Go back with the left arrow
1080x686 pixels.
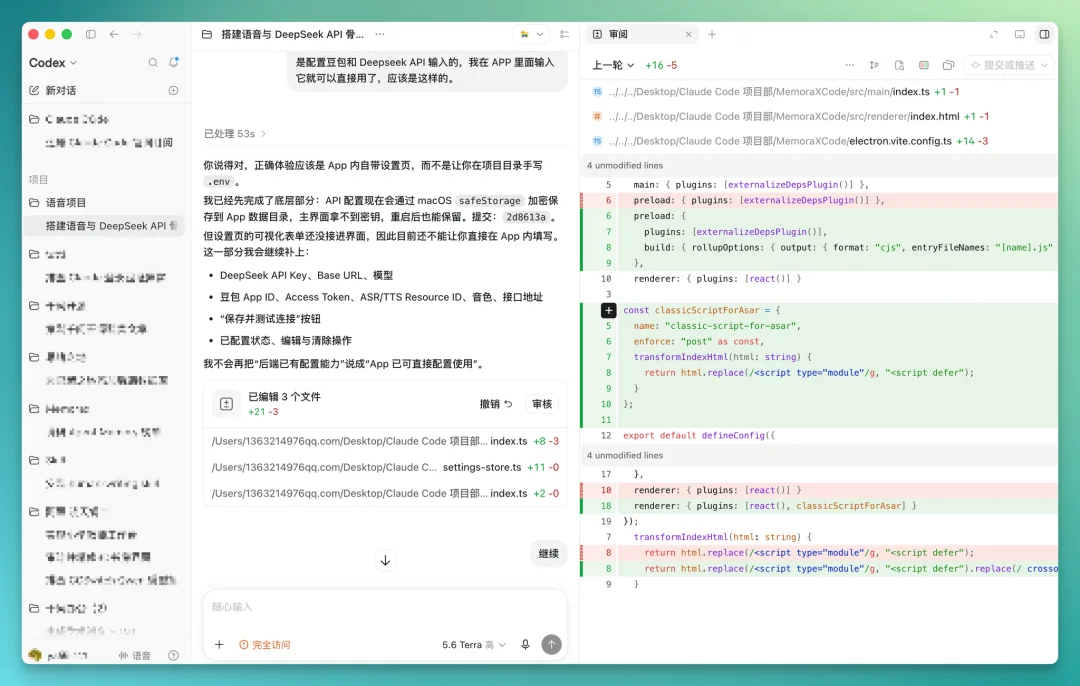click(x=114, y=34)
